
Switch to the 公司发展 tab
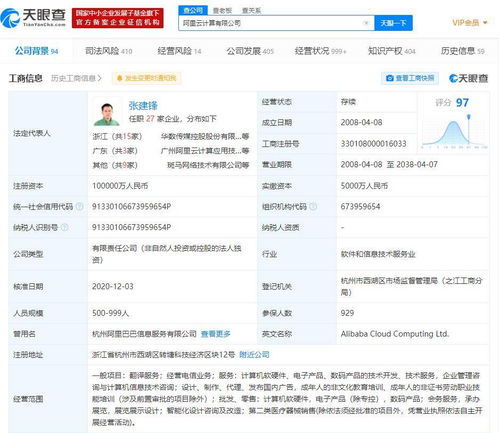[250, 51]
